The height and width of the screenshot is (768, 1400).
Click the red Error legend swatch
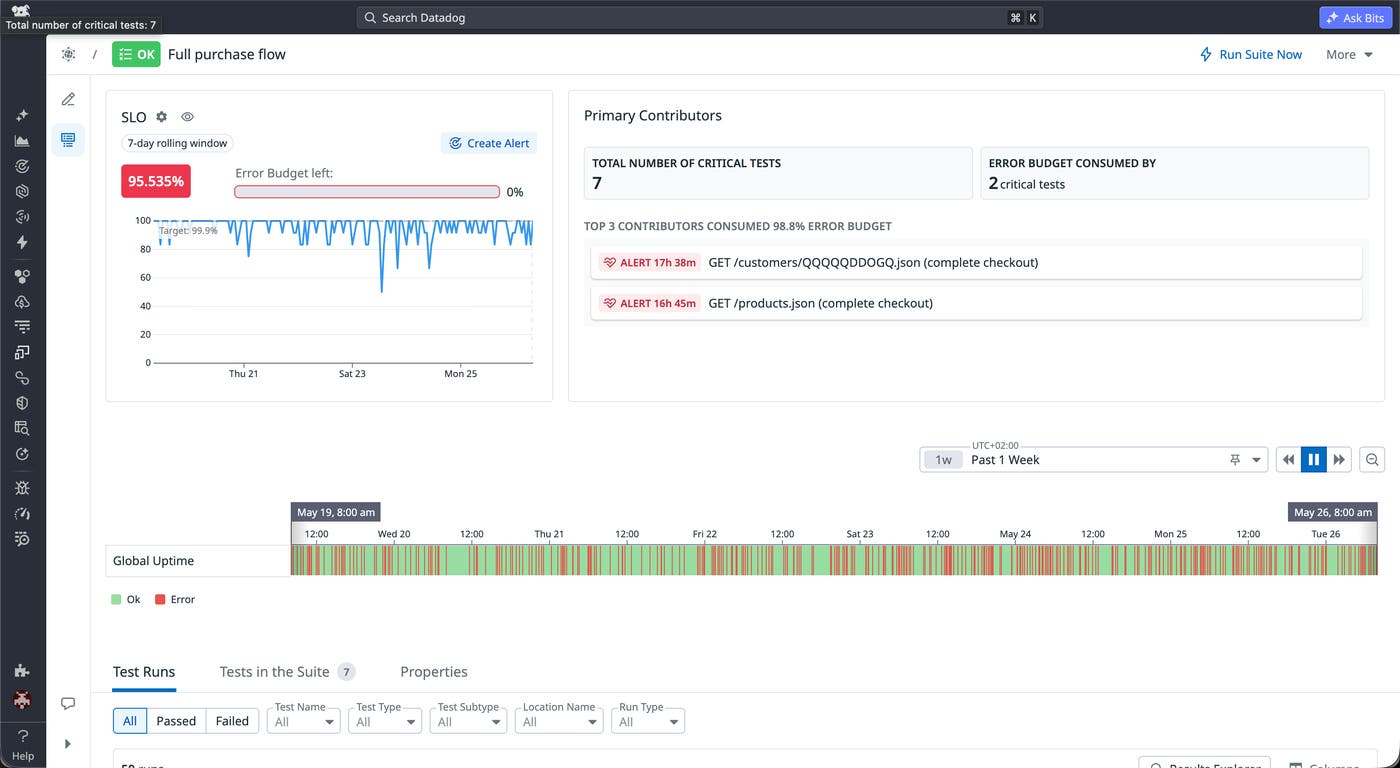[x=160, y=600]
